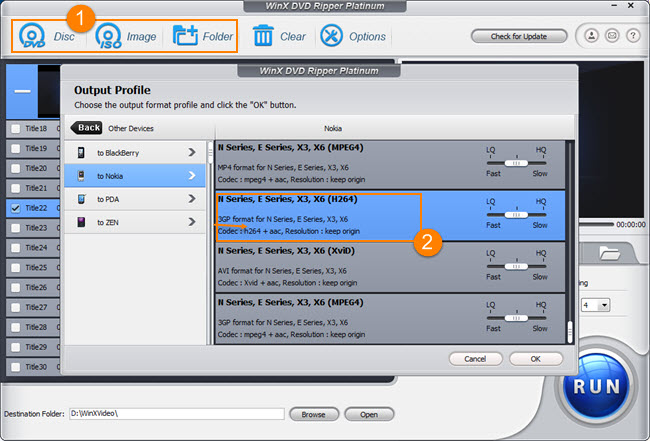Check the Title20 checkbox
Viewport: 650px width, 441px height.
(x=15, y=168)
